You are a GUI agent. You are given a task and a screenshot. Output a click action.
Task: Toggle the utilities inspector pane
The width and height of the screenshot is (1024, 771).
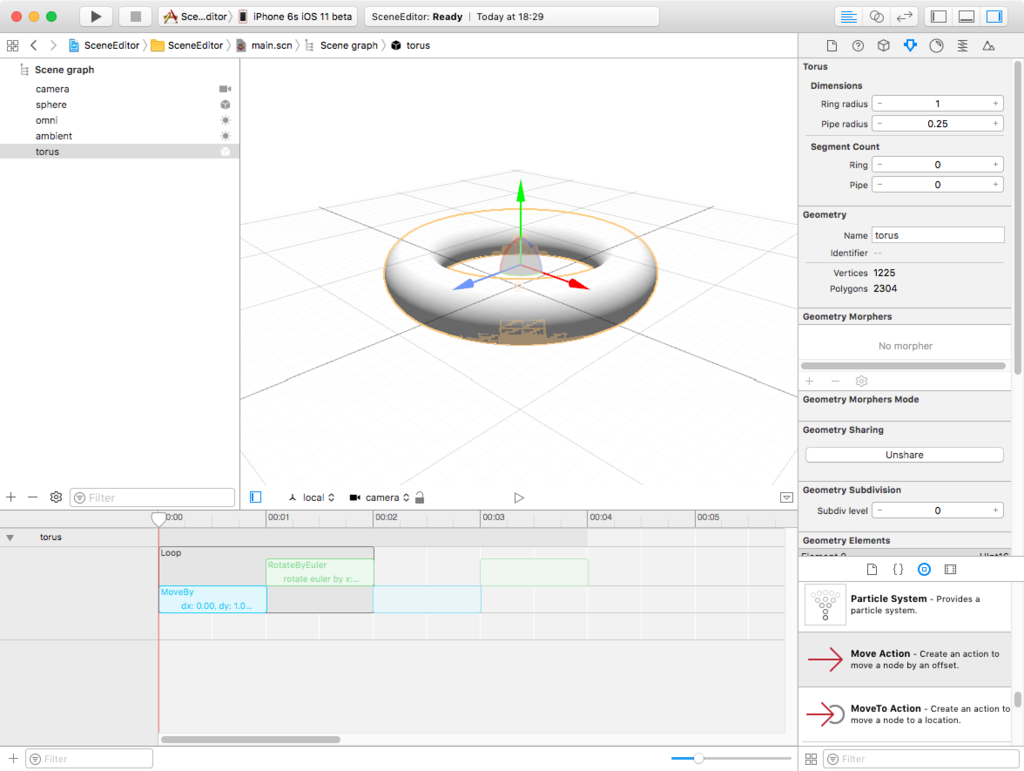(995, 16)
